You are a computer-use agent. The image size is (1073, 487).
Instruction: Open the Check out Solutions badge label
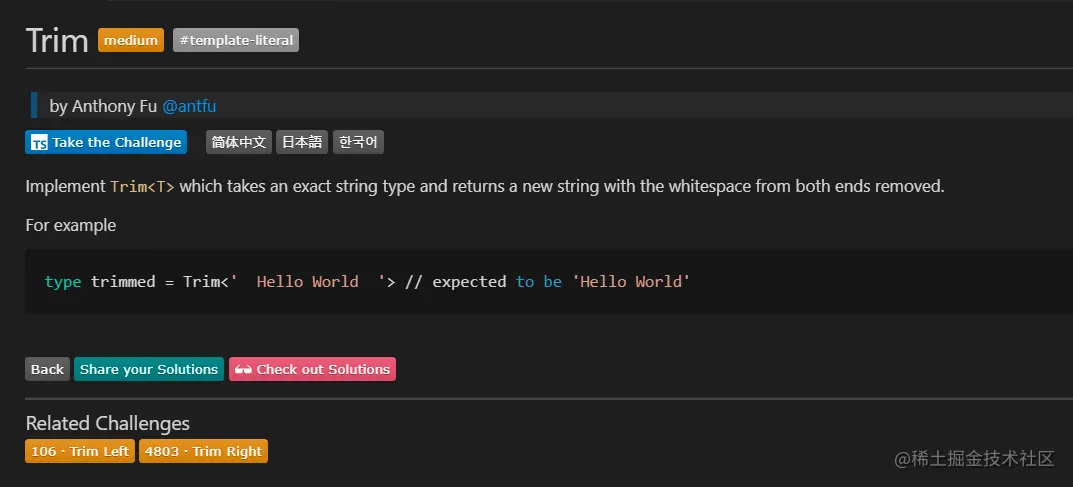point(323,369)
